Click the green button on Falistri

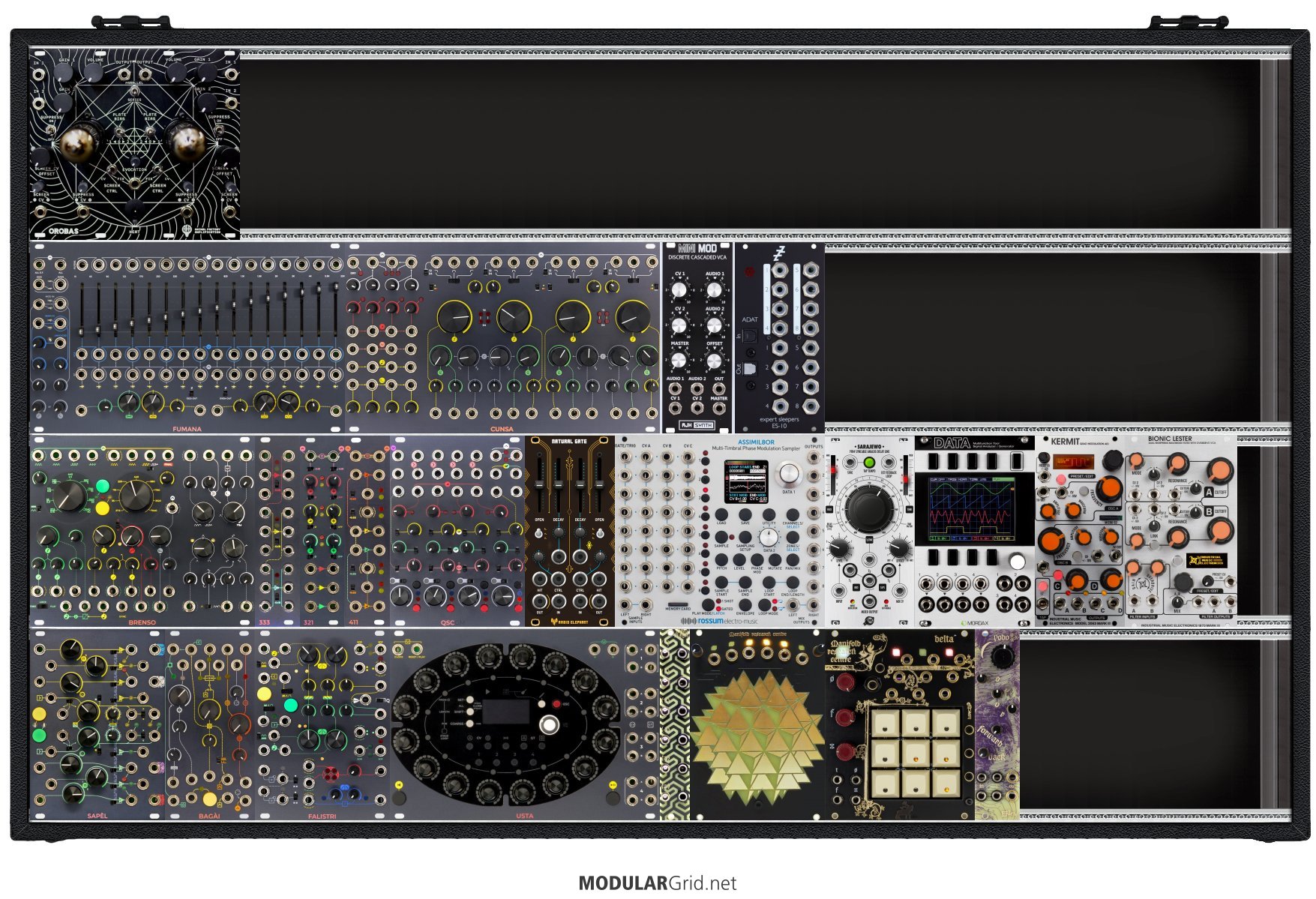click(291, 705)
